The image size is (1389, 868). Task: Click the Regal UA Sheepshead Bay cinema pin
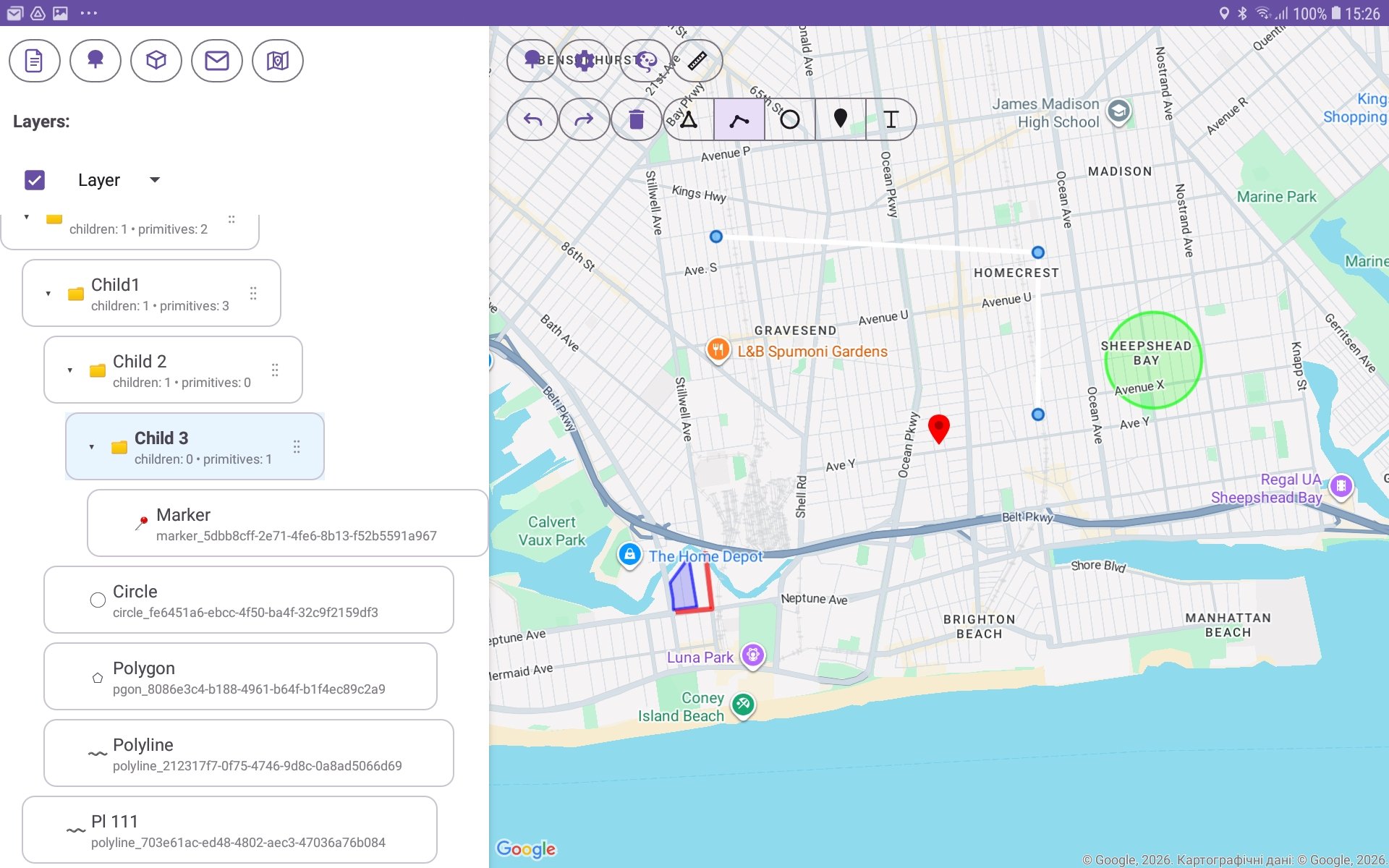(x=1341, y=486)
